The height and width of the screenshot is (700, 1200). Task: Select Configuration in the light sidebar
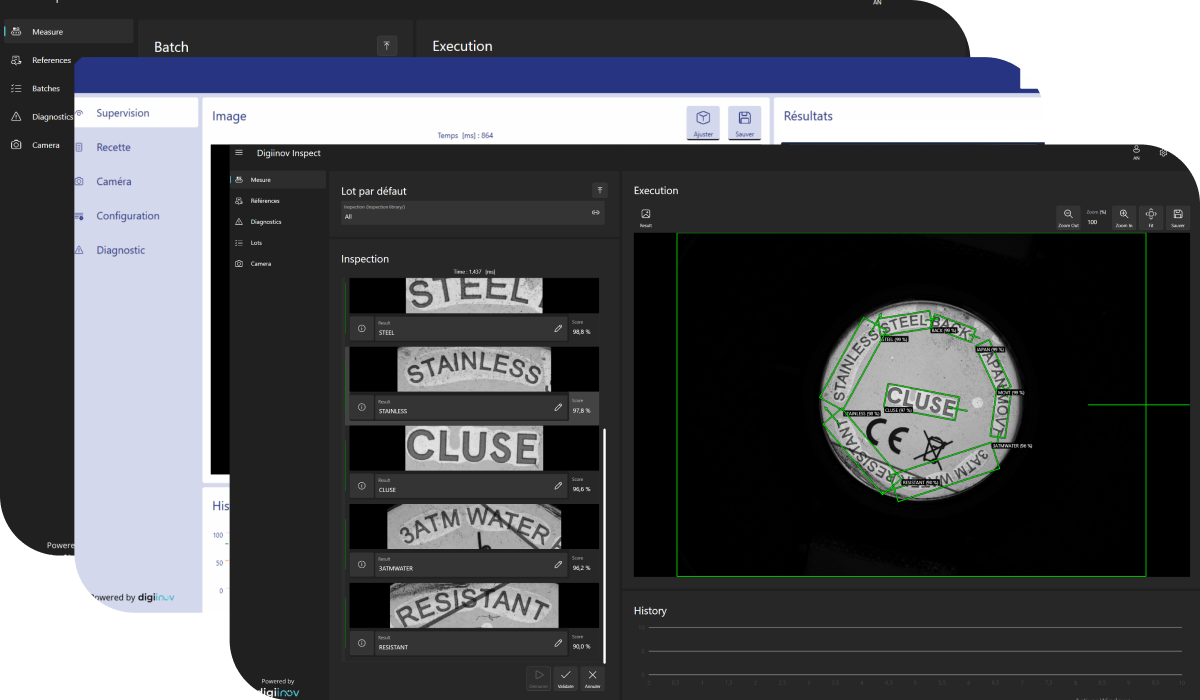[127, 216]
